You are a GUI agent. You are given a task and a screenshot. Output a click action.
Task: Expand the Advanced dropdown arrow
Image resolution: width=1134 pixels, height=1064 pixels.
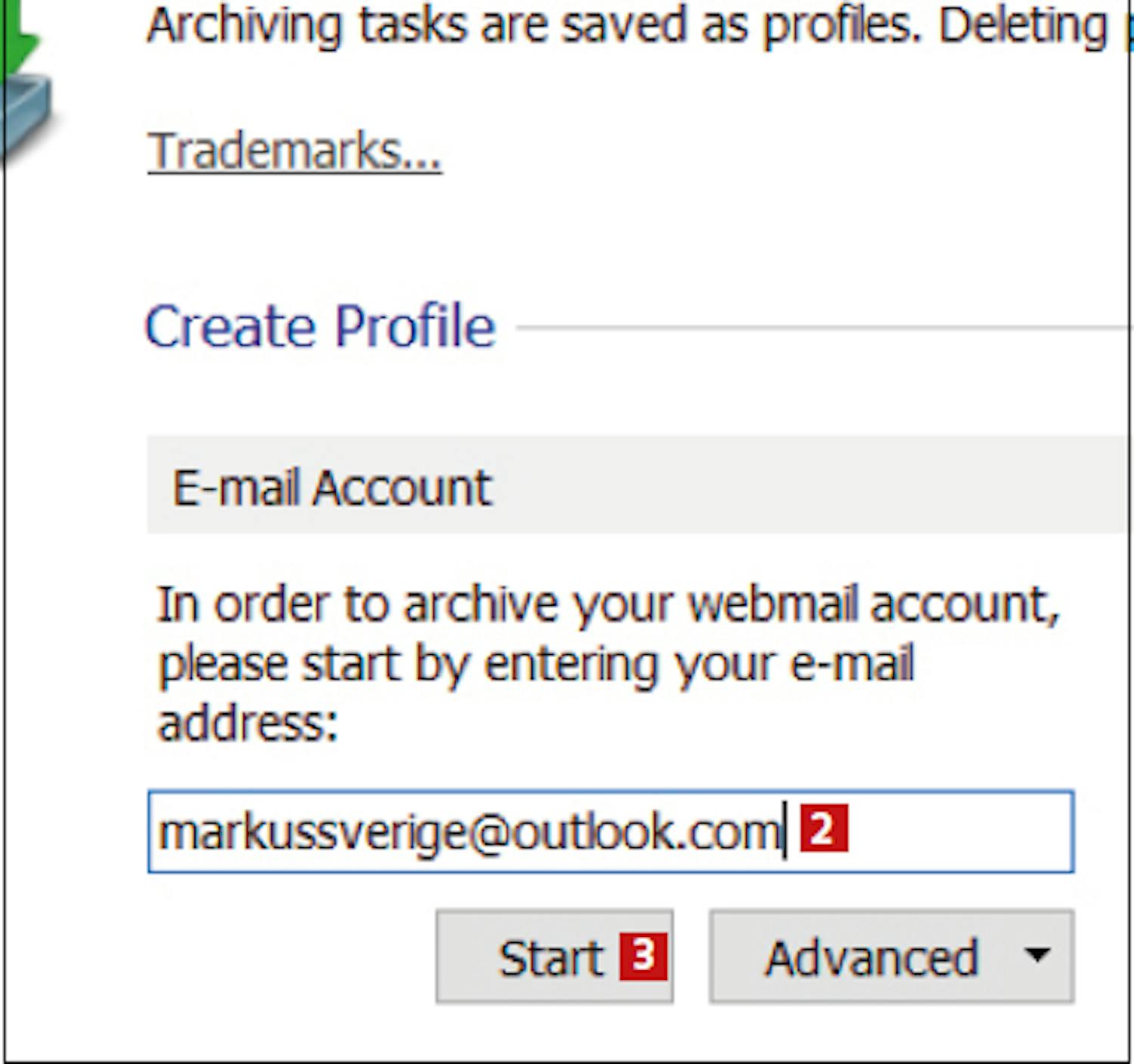point(1037,956)
